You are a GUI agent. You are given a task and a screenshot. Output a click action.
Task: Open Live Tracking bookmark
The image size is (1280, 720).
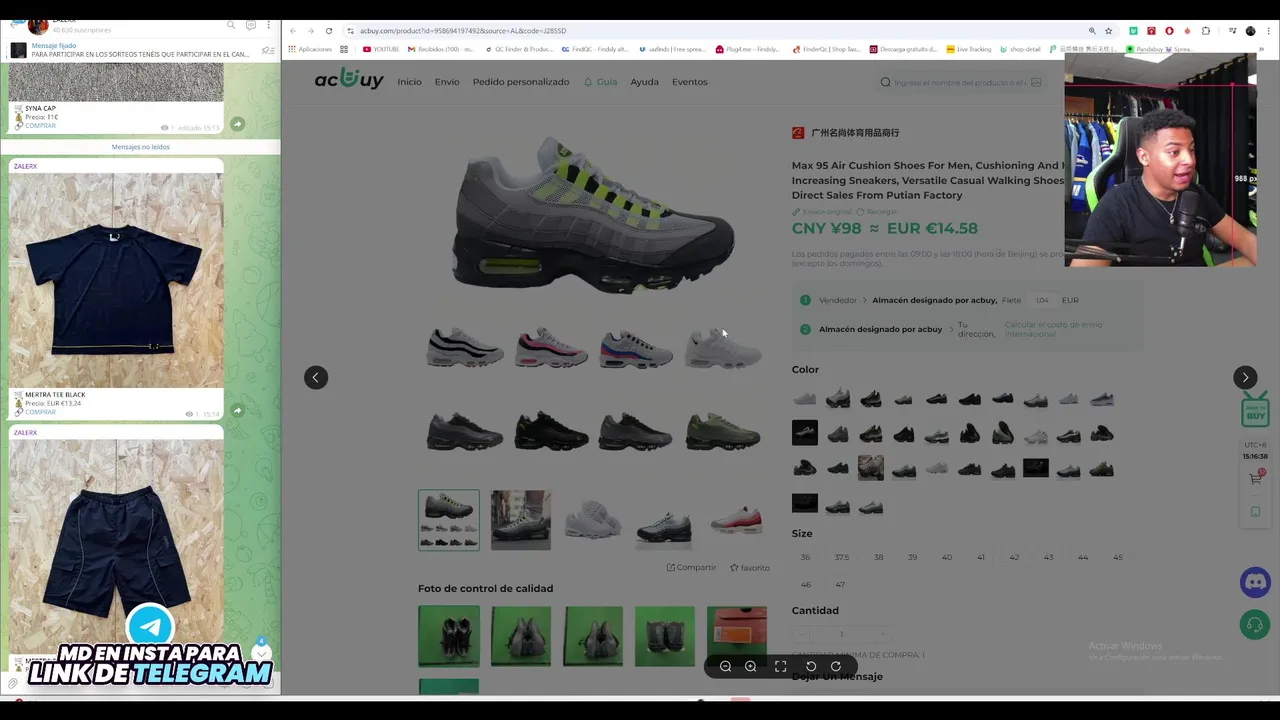[x=968, y=49]
